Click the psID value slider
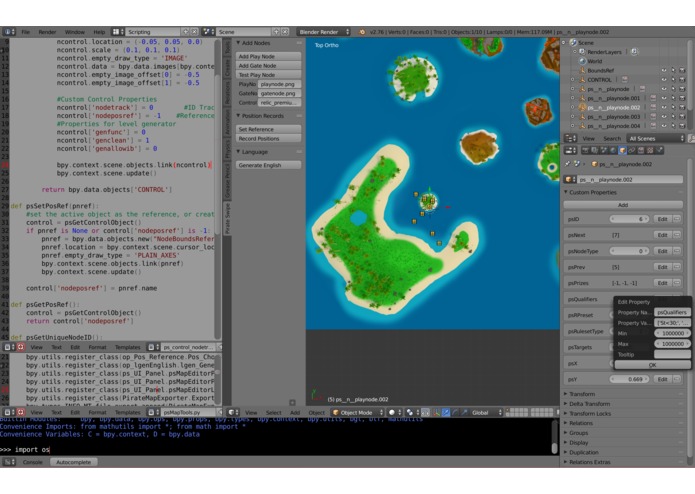Image resolution: width=695 pixels, height=494 pixels. click(x=629, y=219)
